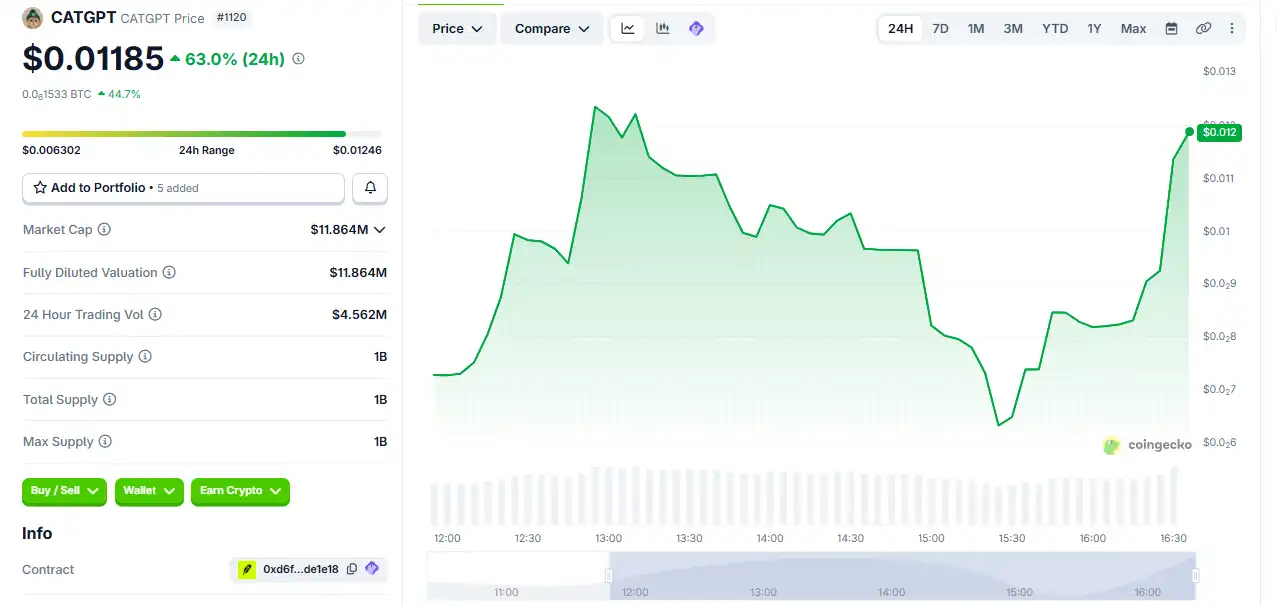
Task: Click 24 Hour Trading Vol info icon
Action: [x=155, y=314]
